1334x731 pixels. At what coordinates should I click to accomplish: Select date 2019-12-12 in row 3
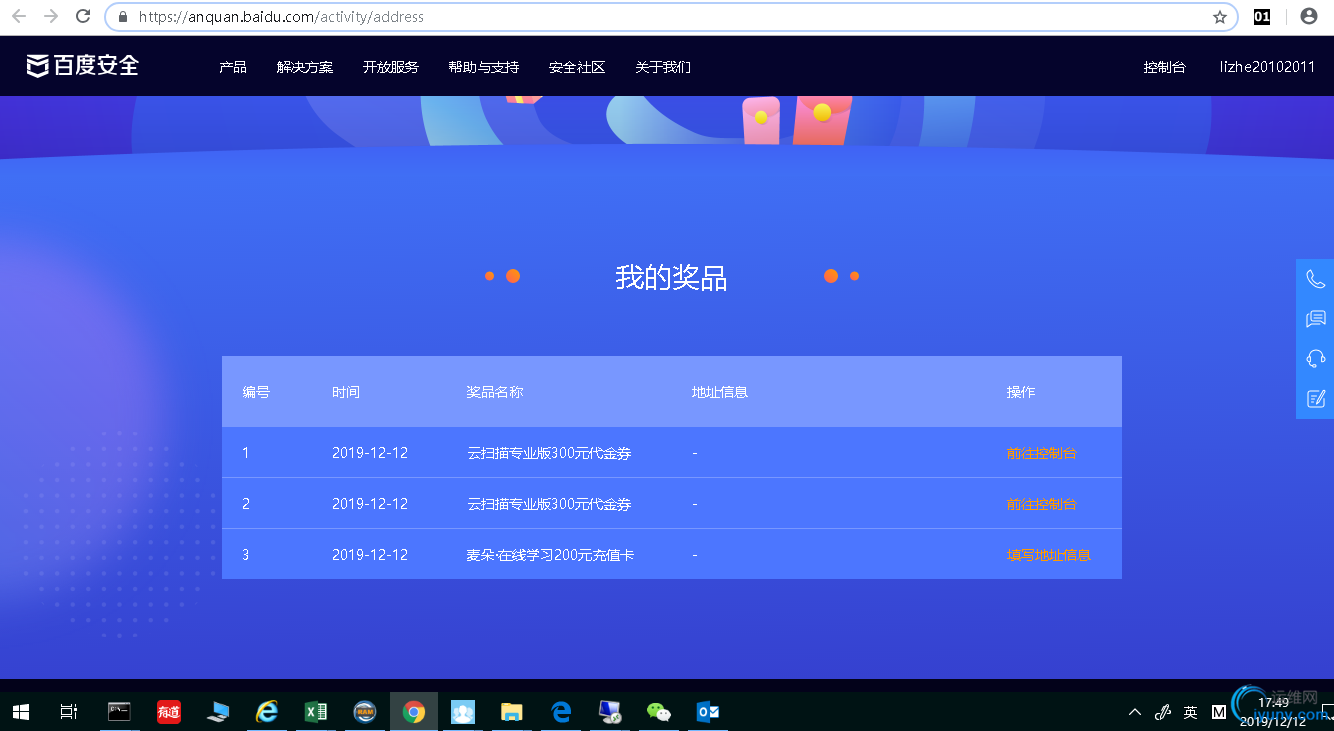point(370,555)
